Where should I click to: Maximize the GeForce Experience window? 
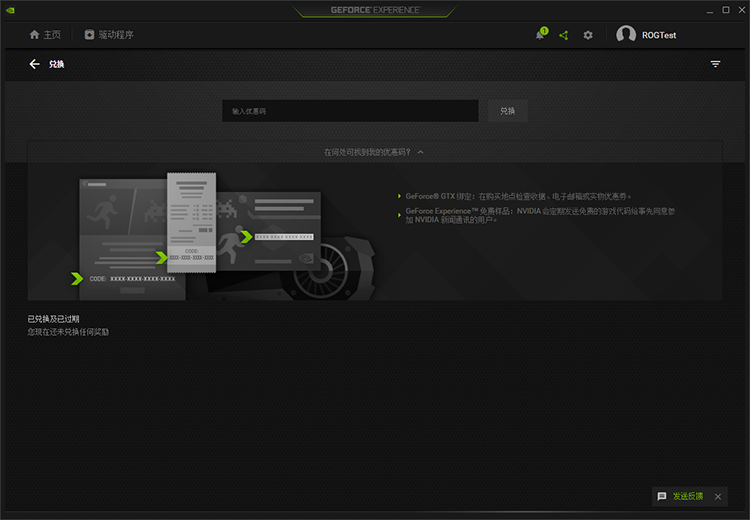(x=726, y=10)
